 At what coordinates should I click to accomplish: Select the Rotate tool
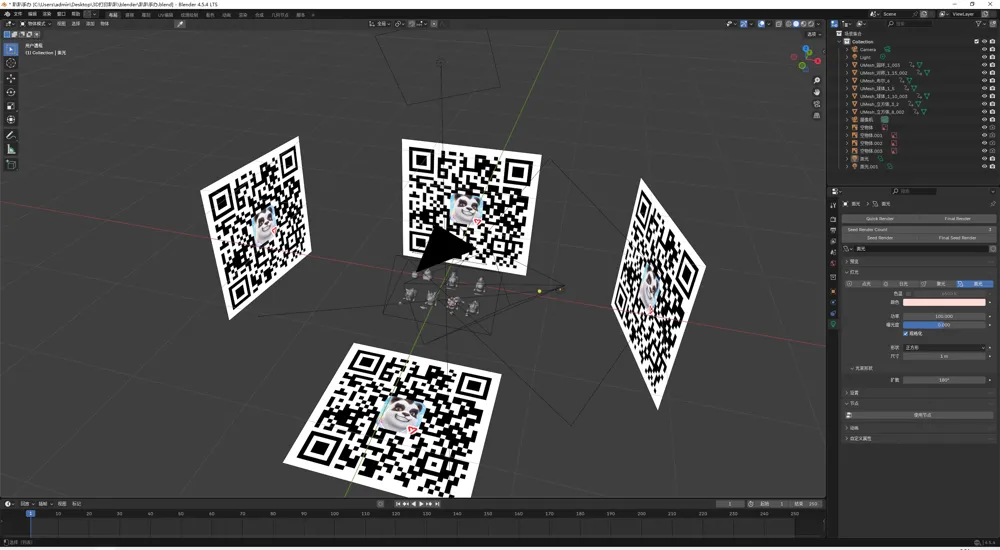tap(11, 92)
